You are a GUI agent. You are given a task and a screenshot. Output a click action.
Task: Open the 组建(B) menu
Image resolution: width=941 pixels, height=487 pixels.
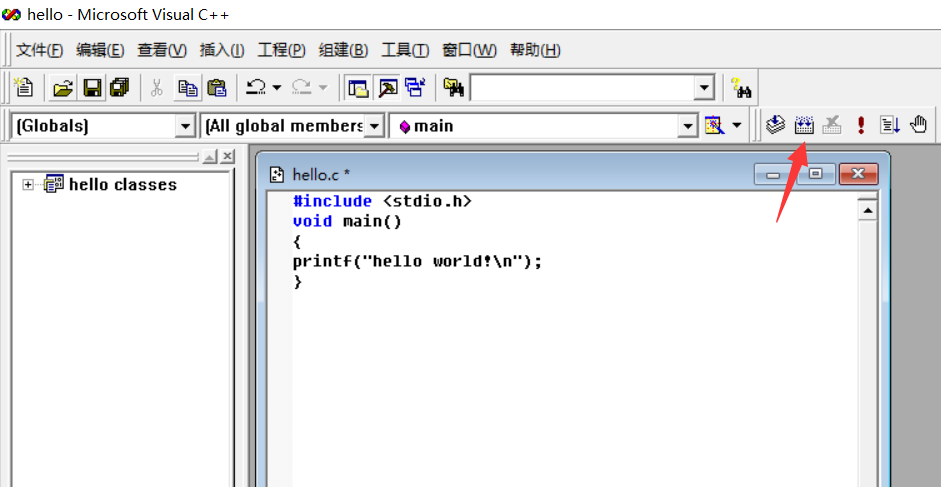[x=343, y=50]
